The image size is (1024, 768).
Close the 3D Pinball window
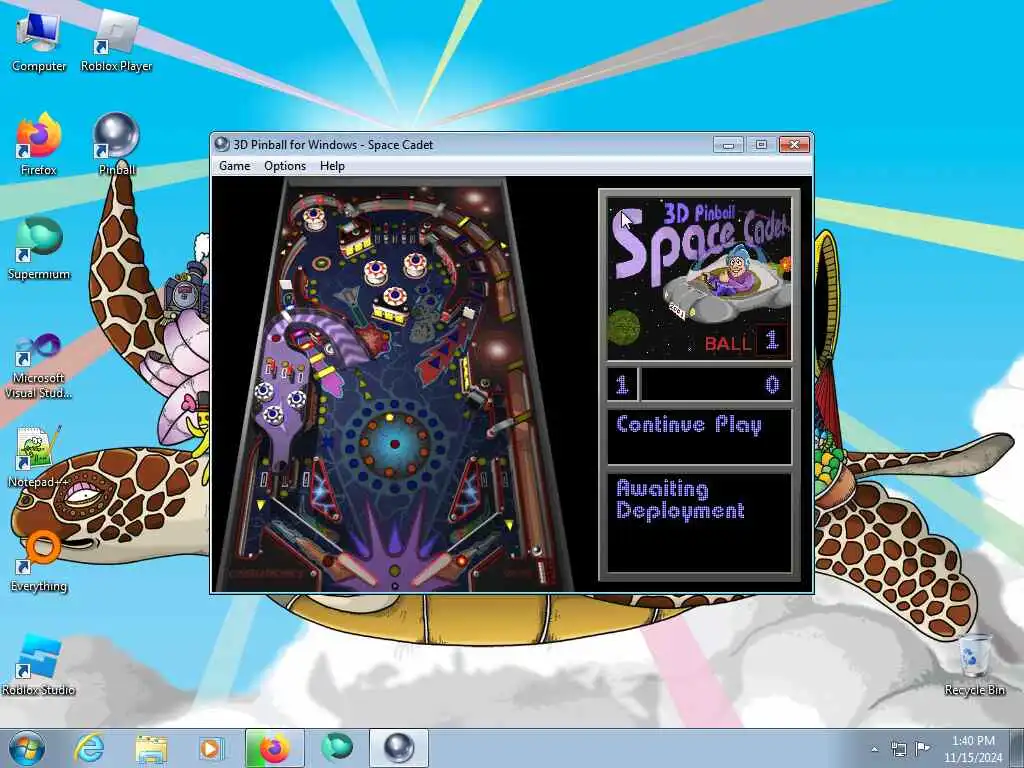[794, 144]
